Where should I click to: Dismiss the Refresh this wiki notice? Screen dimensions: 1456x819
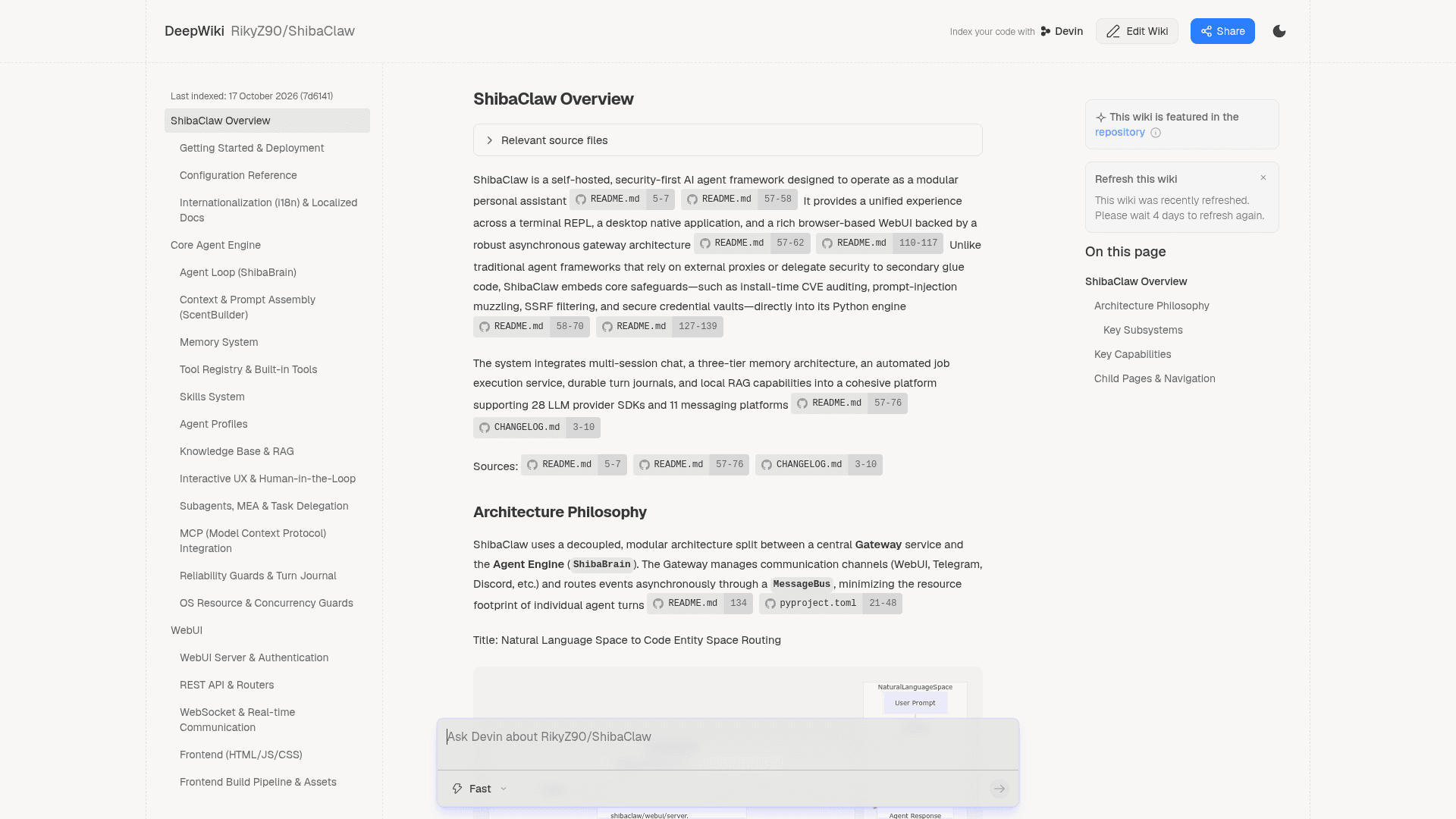click(1263, 177)
